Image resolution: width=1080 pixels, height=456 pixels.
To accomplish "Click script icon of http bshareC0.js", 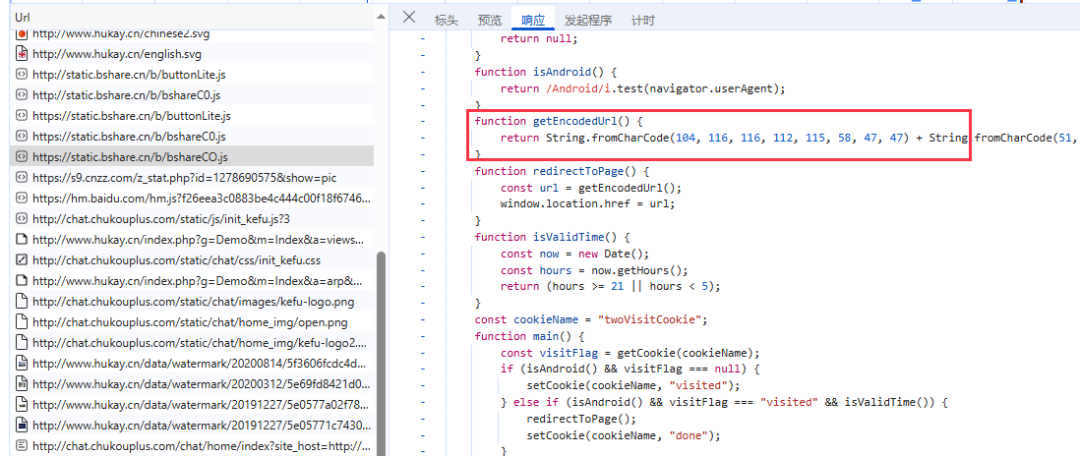I will (x=21, y=95).
